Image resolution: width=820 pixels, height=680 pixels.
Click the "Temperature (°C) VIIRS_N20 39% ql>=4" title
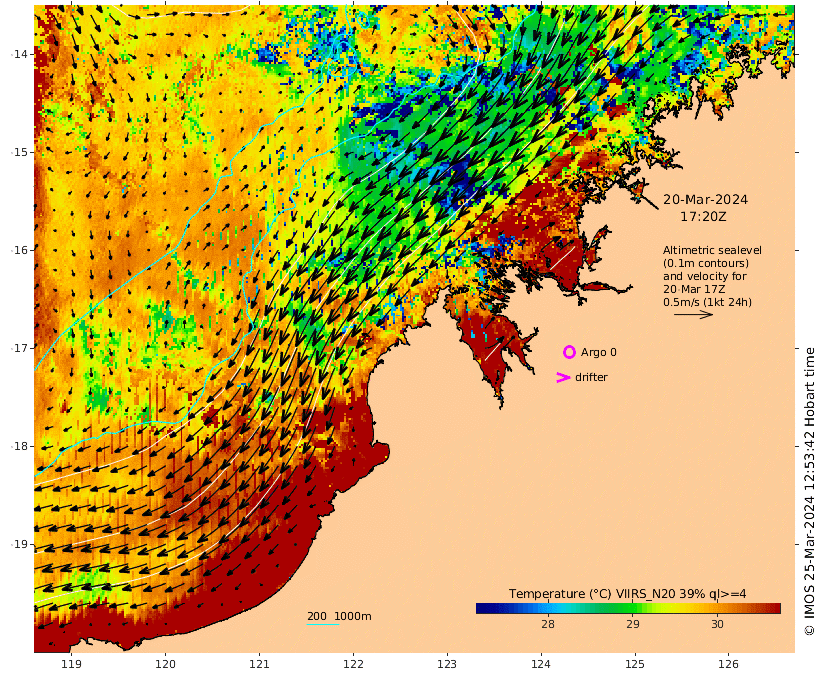[x=628, y=594]
